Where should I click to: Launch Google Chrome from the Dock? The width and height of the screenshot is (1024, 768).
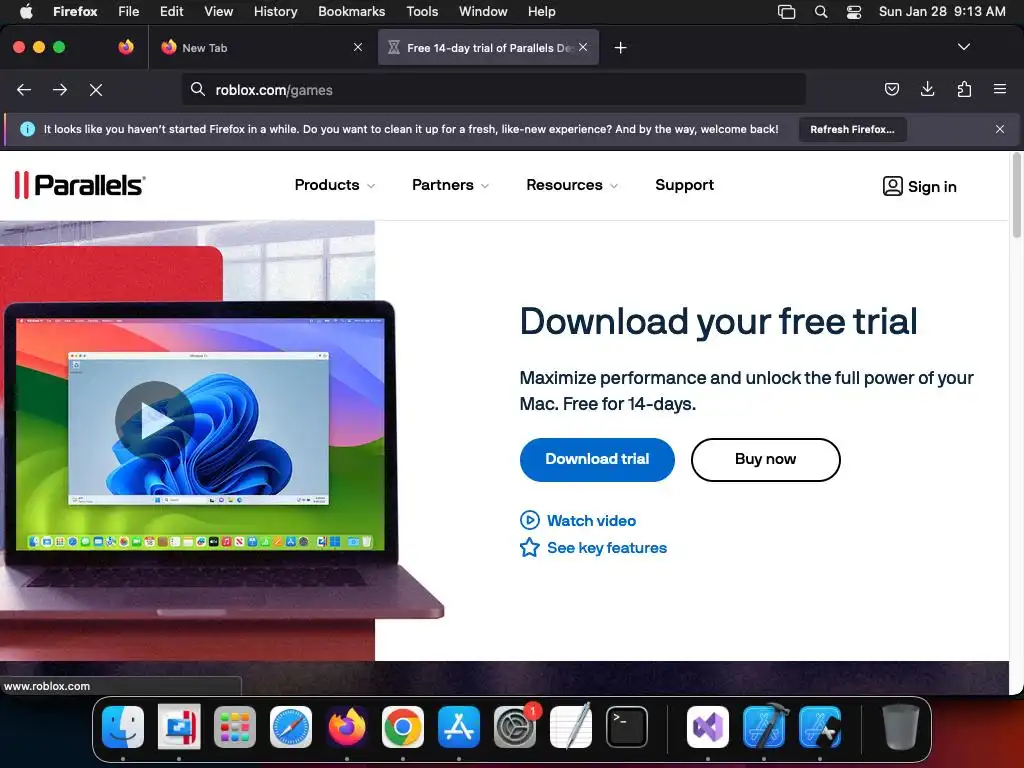click(403, 727)
